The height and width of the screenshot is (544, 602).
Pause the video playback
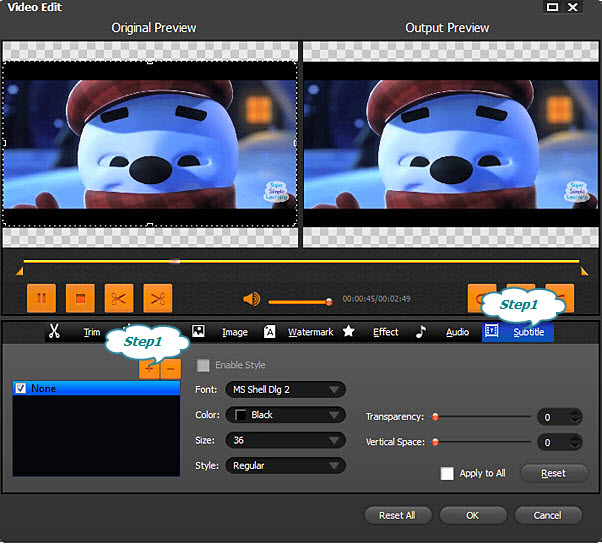coord(41,298)
